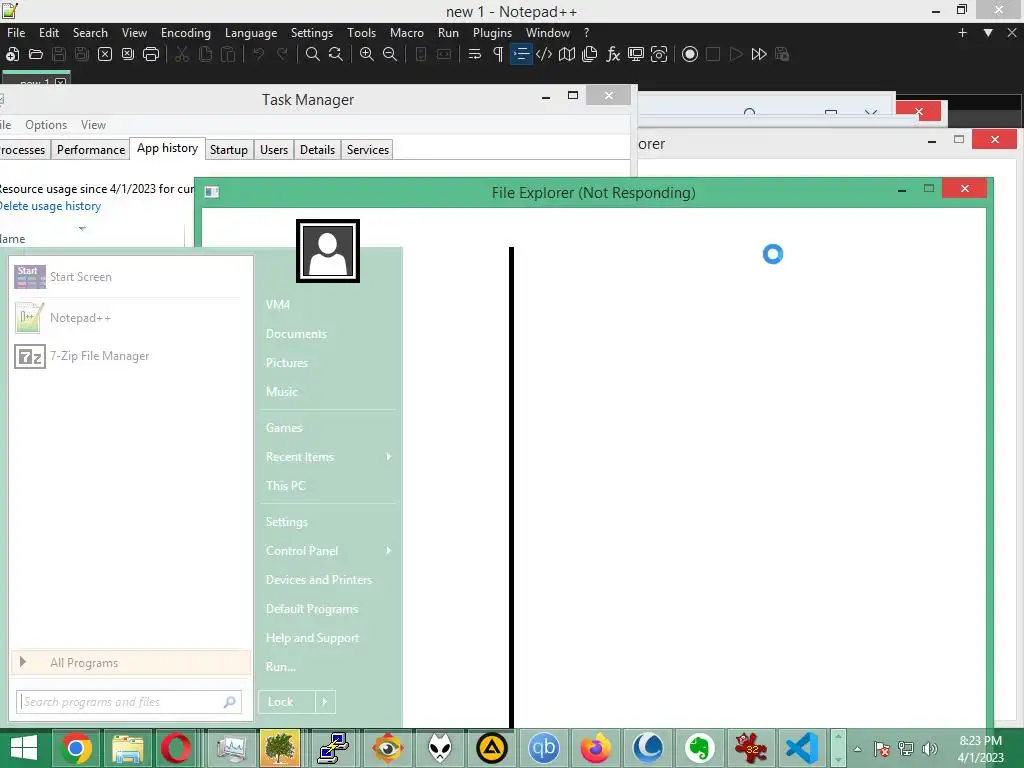The image size is (1024, 768).
Task: Open Music from start menu
Action: click(x=281, y=392)
